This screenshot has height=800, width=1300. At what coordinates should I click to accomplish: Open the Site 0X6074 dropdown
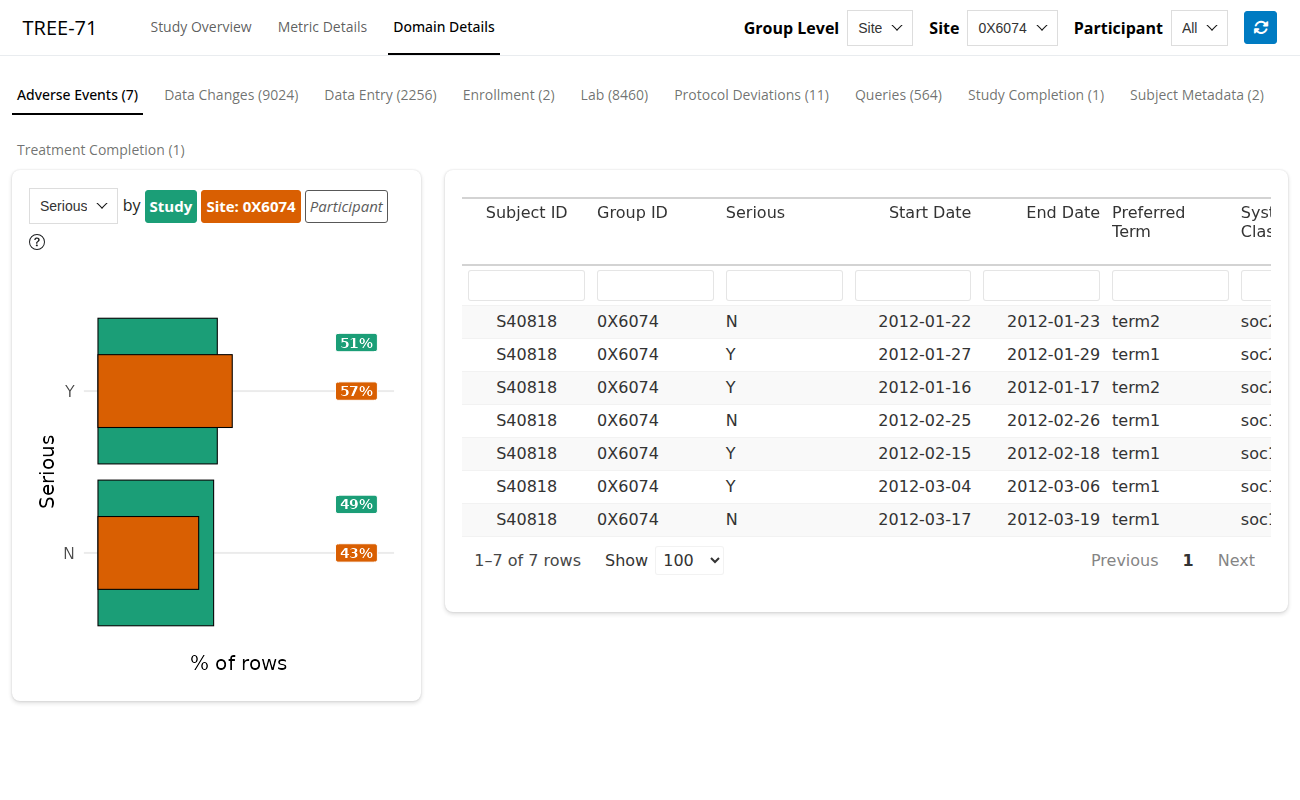[1012, 28]
